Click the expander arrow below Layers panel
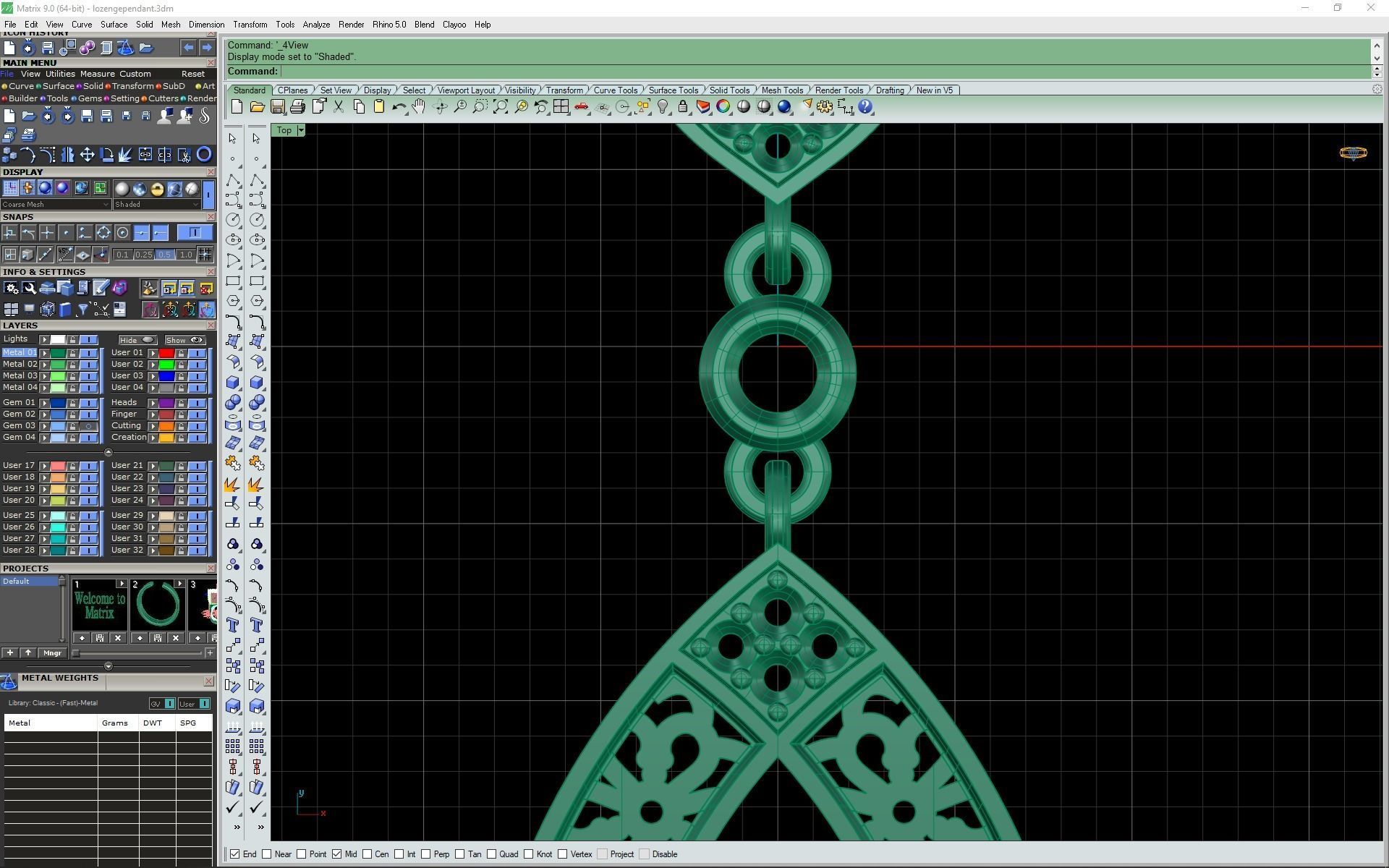Screen dimensions: 1389x868 pos(109,452)
